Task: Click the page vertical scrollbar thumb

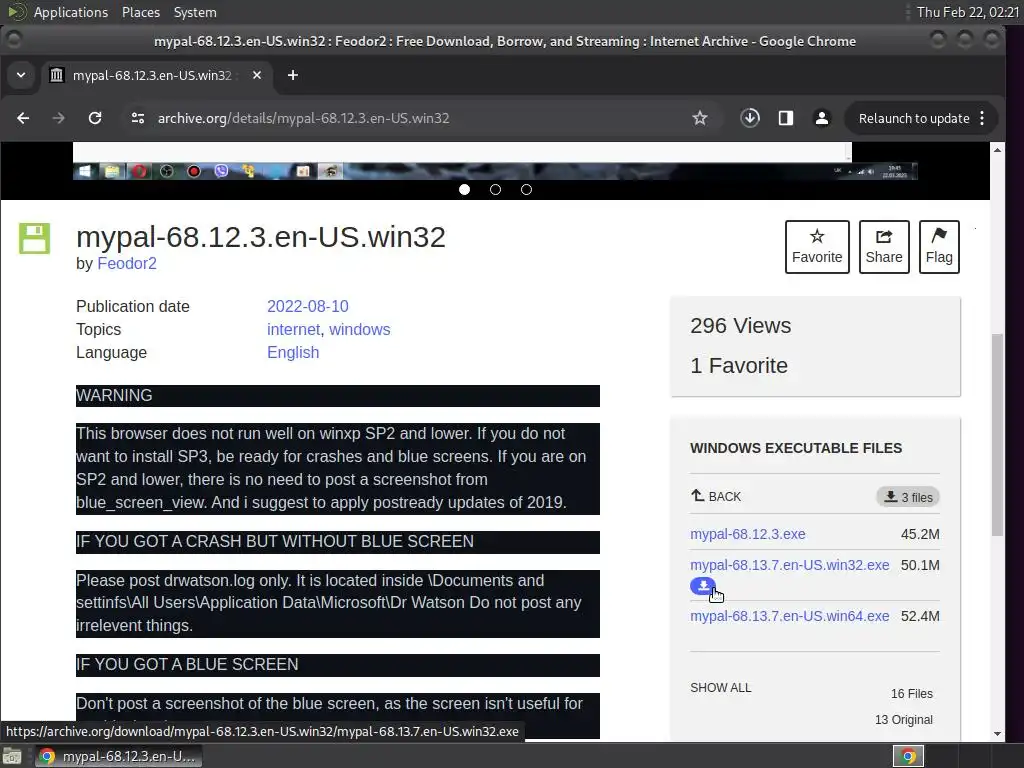Action: [x=997, y=434]
